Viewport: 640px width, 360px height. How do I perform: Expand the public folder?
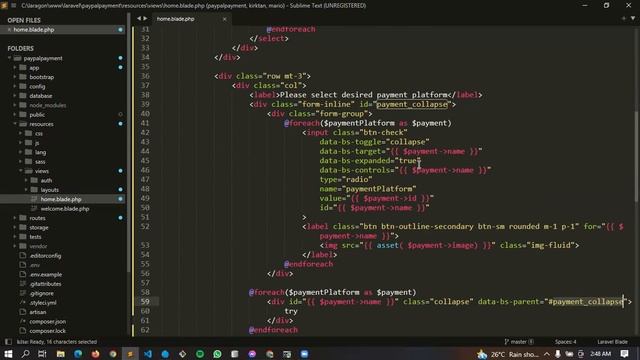tap(15, 115)
